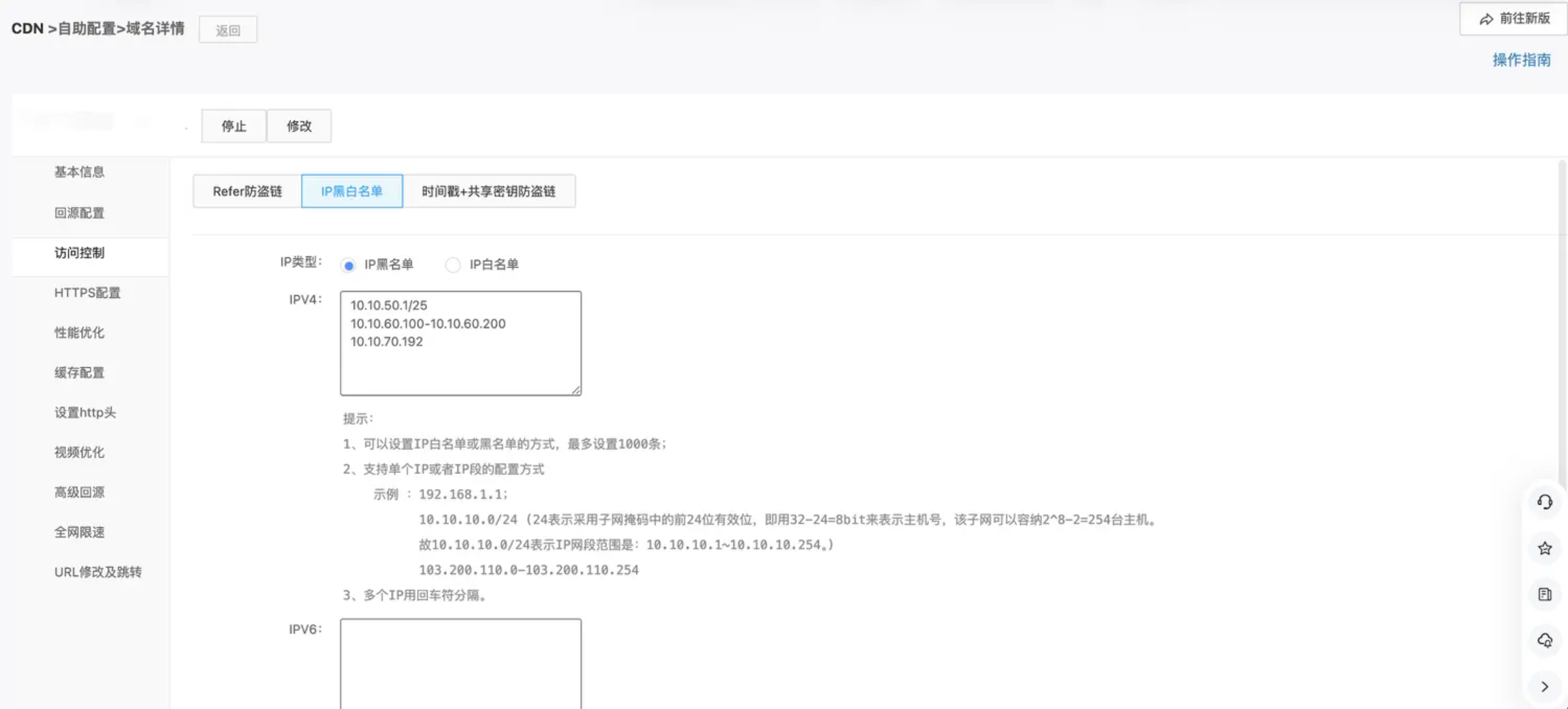Click the 停止 button
Viewport: 1568px width, 709px height.
(x=234, y=126)
